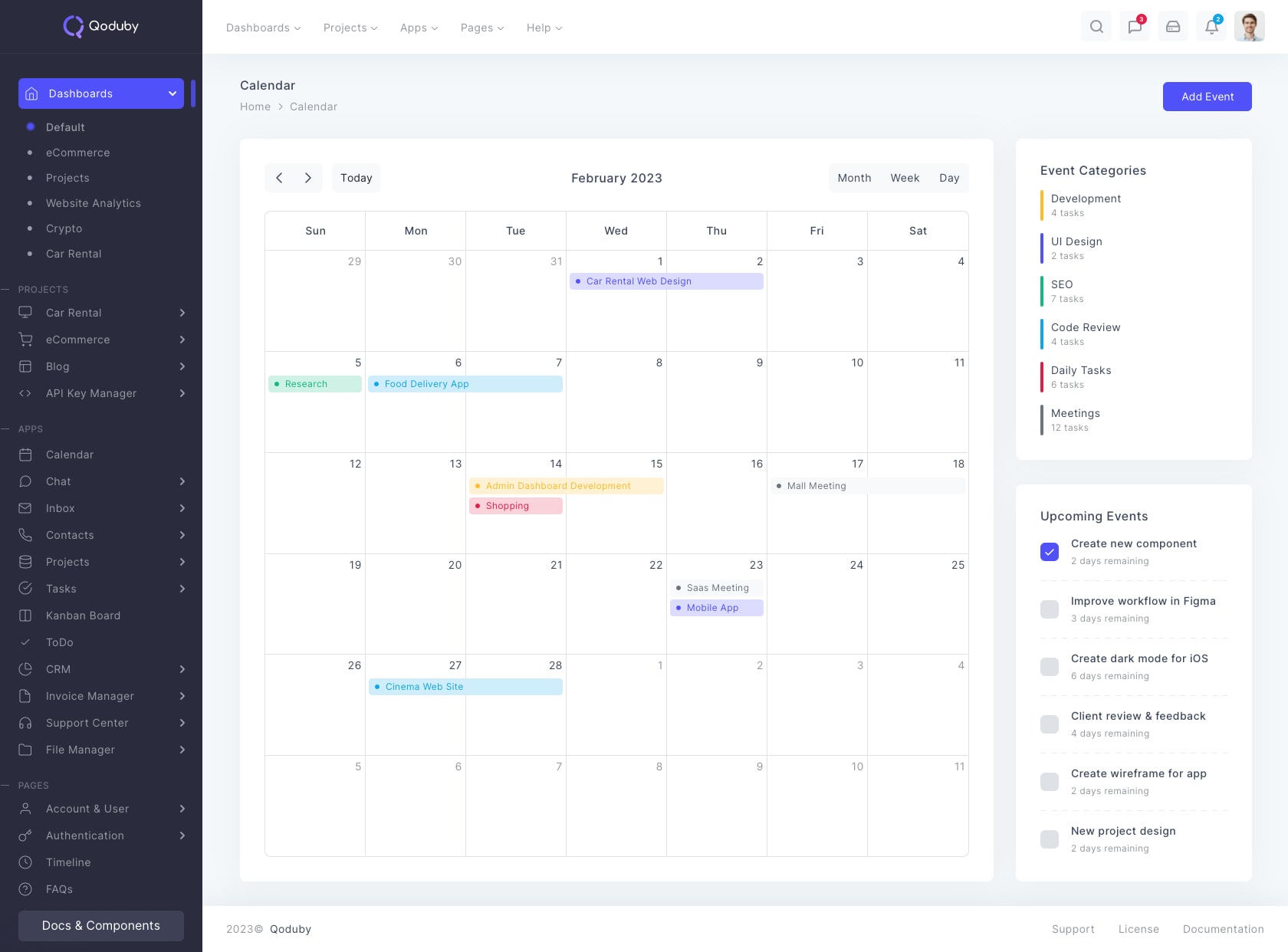Screen dimensions: 1288x952
Task: Tick the New project design checkbox
Action: [1050, 839]
